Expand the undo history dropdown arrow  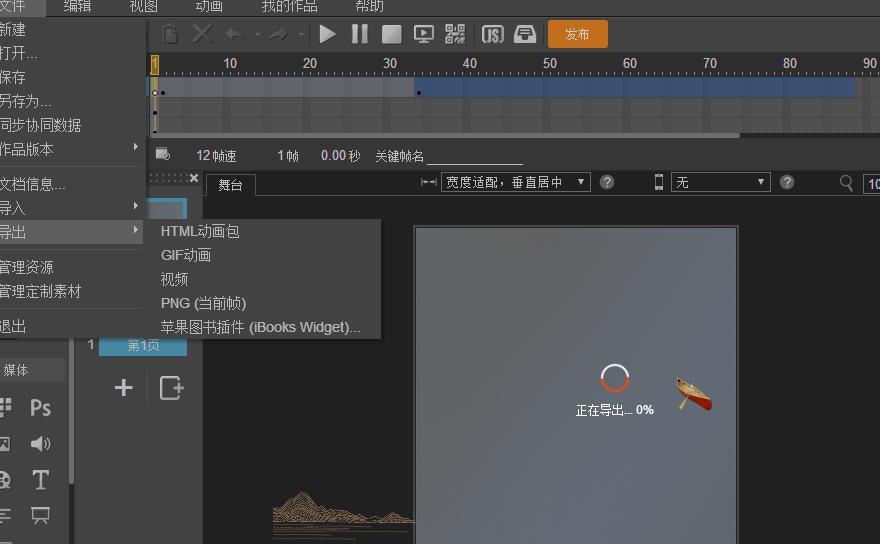pos(257,35)
